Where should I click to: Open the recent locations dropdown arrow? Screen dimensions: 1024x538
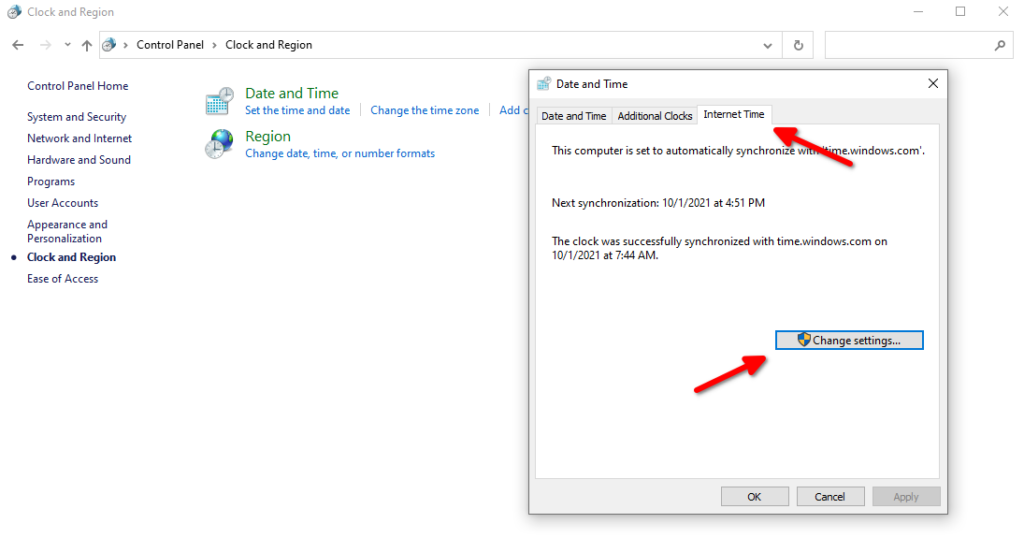coord(67,45)
